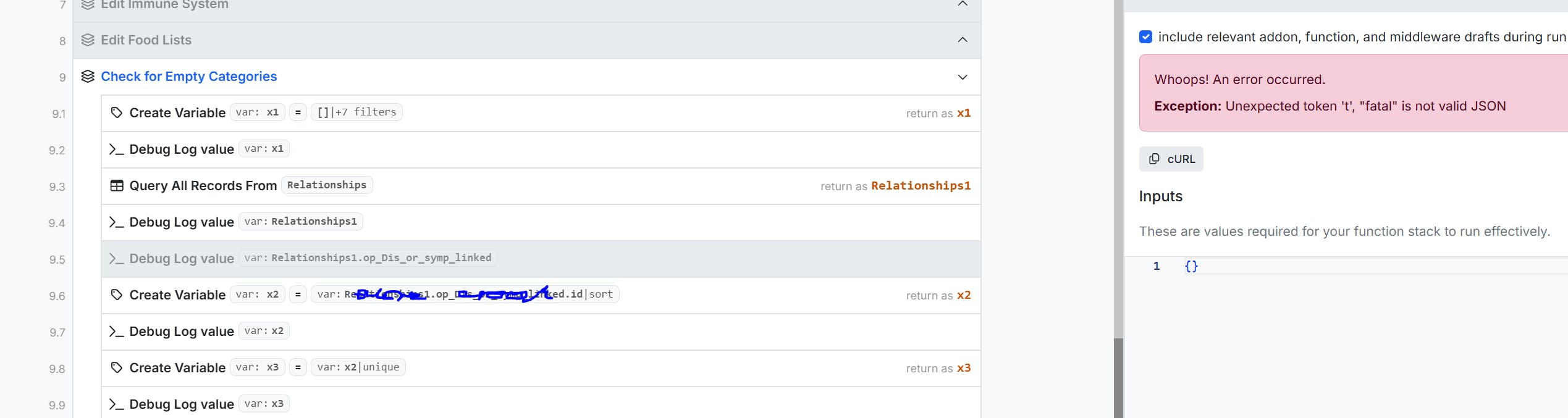This screenshot has height=418, width=1568.
Task: Select the Debug Log value x2 step
Action: (182, 332)
